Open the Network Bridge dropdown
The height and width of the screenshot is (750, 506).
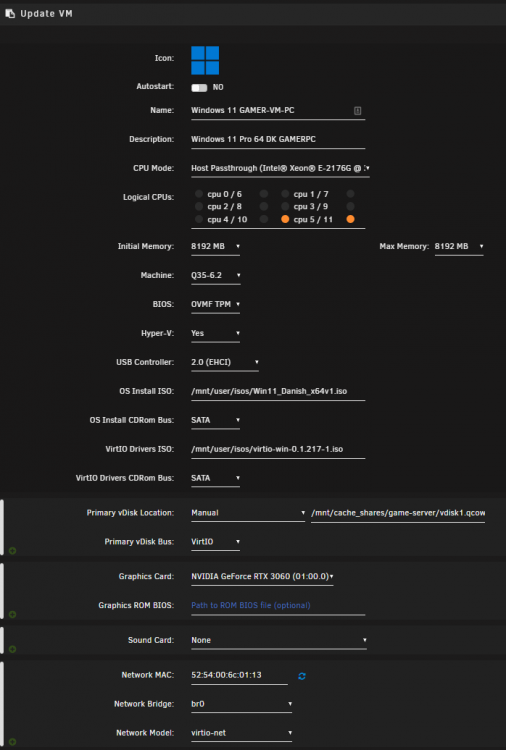pyautogui.click(x=242, y=704)
